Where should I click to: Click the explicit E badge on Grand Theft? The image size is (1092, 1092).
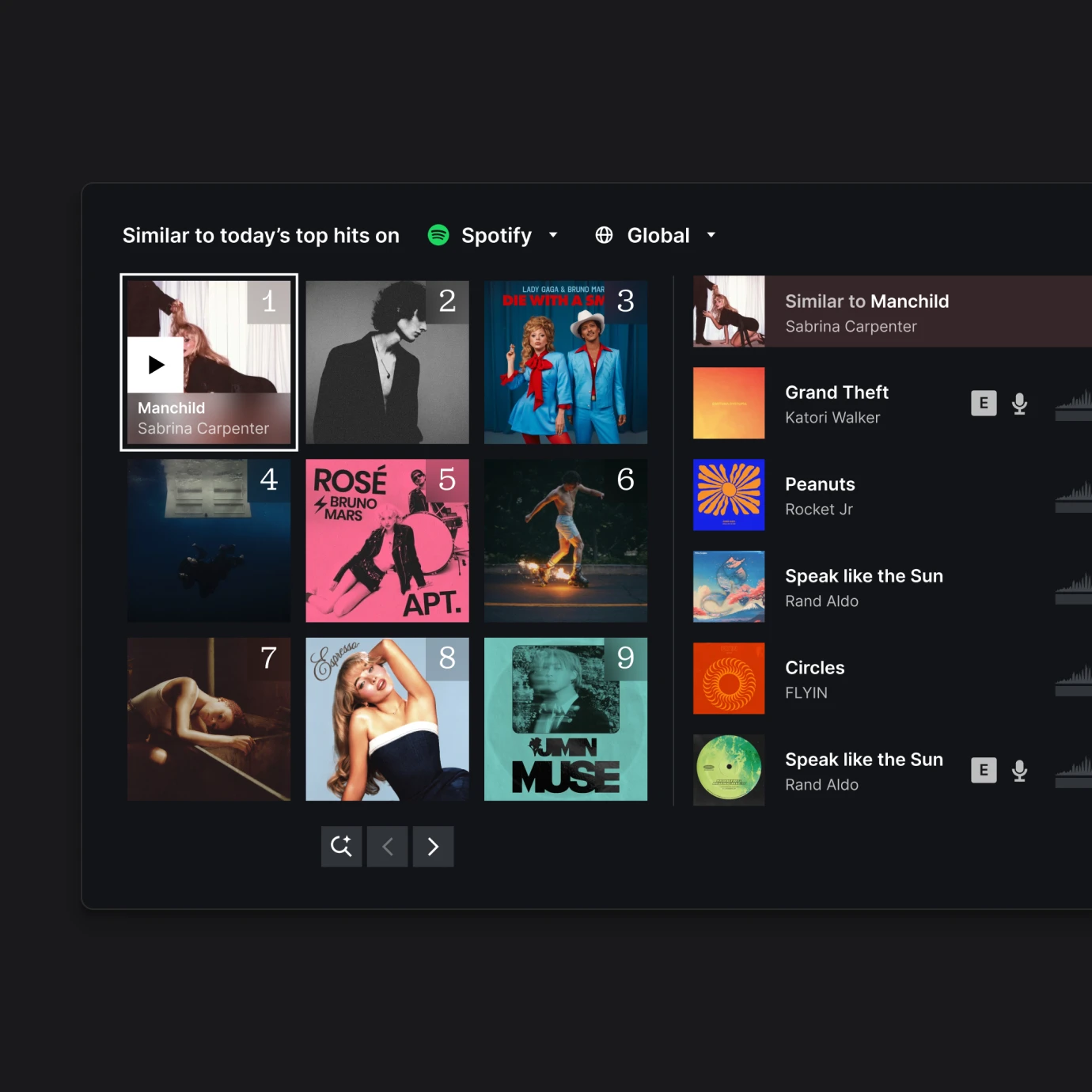984,404
